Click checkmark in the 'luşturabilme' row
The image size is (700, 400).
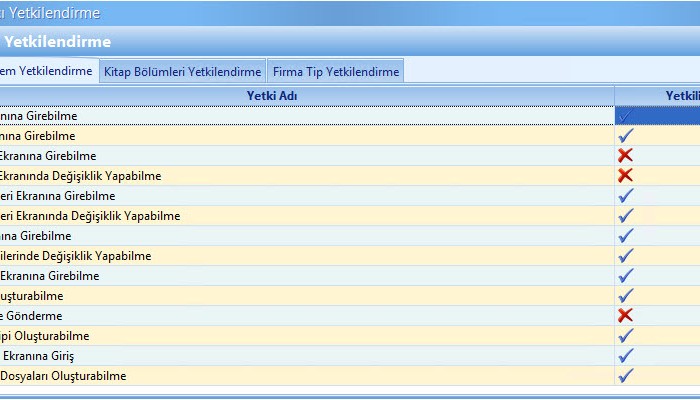626,296
